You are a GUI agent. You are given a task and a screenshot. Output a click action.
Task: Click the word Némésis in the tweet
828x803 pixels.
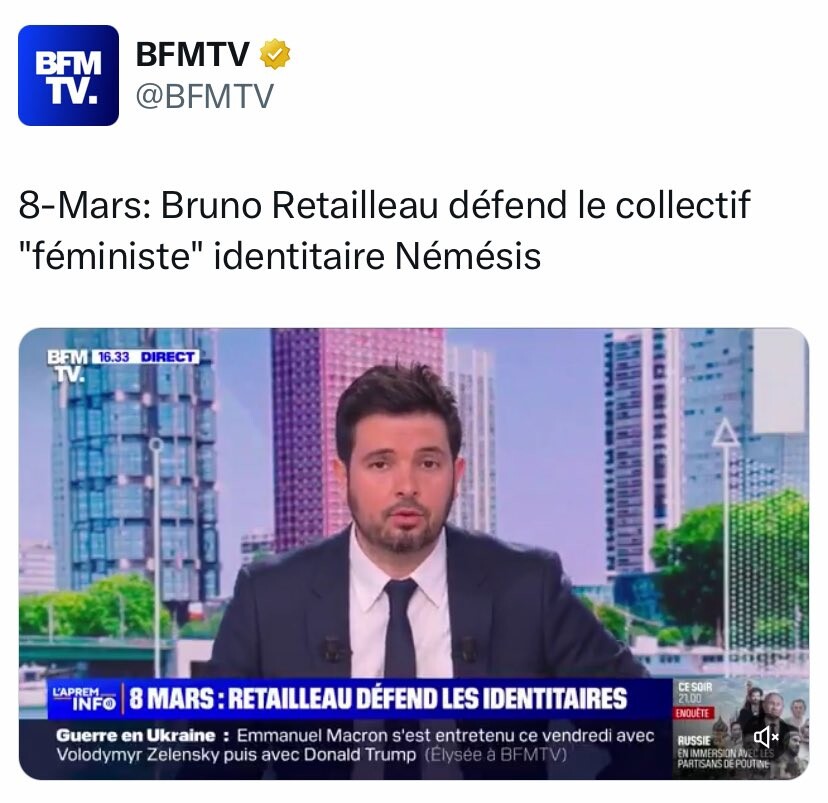(x=468, y=256)
